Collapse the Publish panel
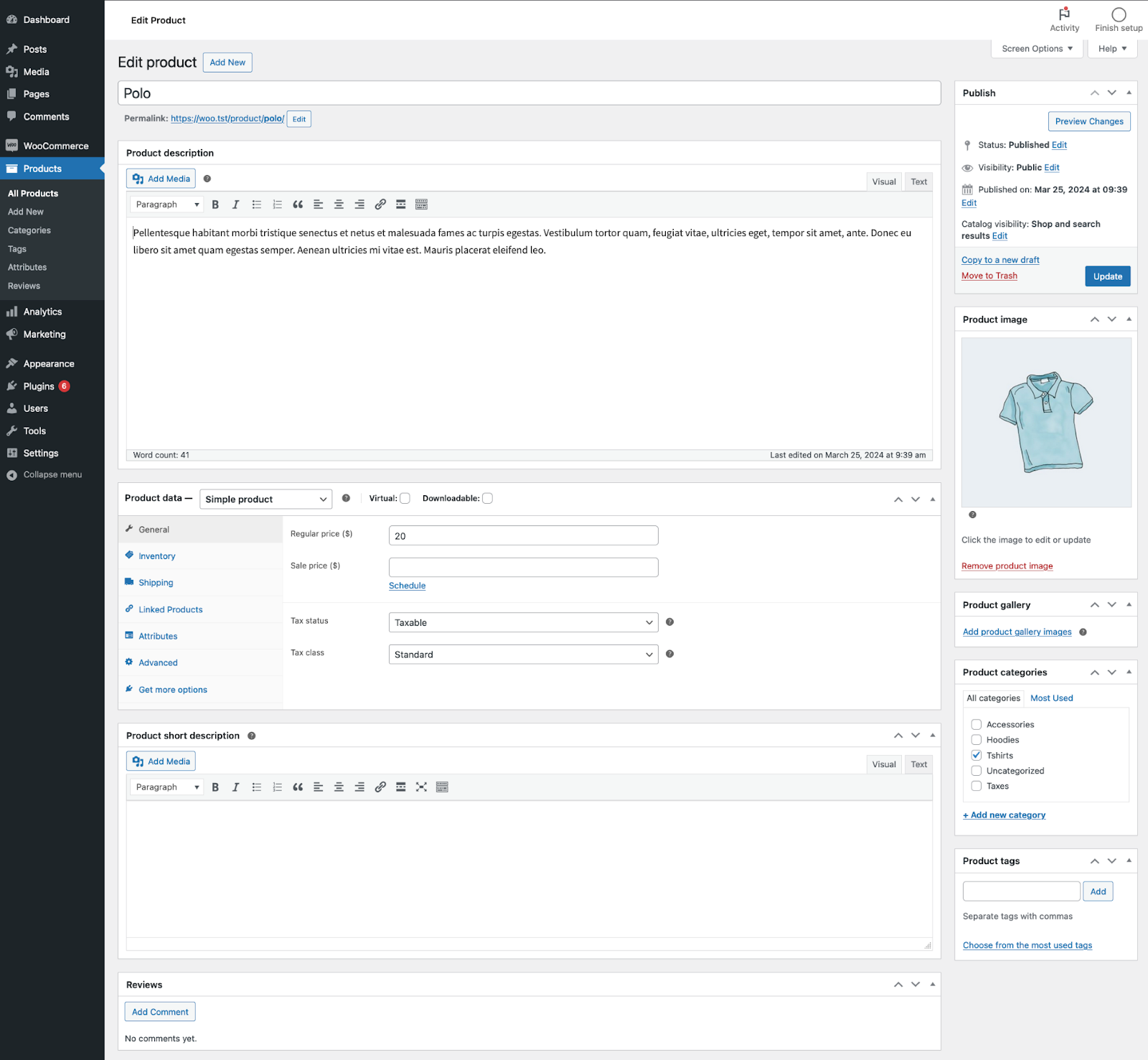Viewport: 1148px width, 1060px height. (x=1128, y=93)
